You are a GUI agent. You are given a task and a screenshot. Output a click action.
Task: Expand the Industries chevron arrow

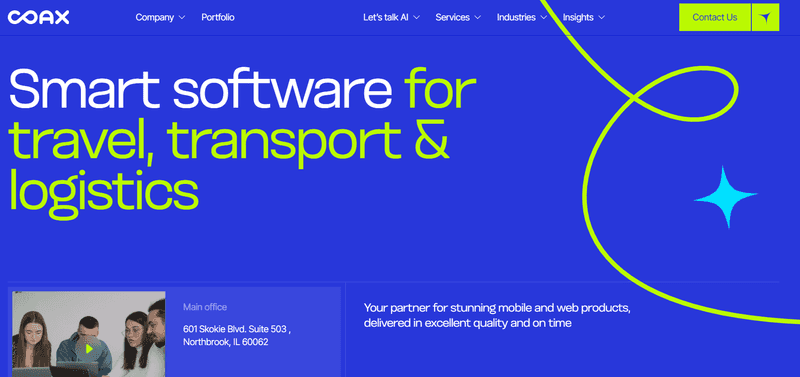[544, 17]
